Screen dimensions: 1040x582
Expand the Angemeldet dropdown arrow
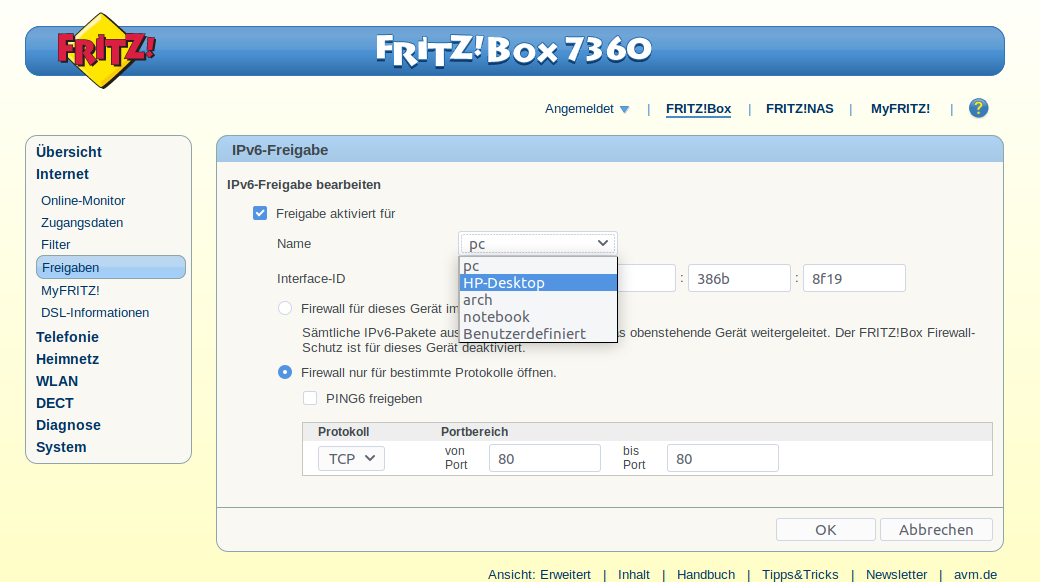click(x=624, y=109)
